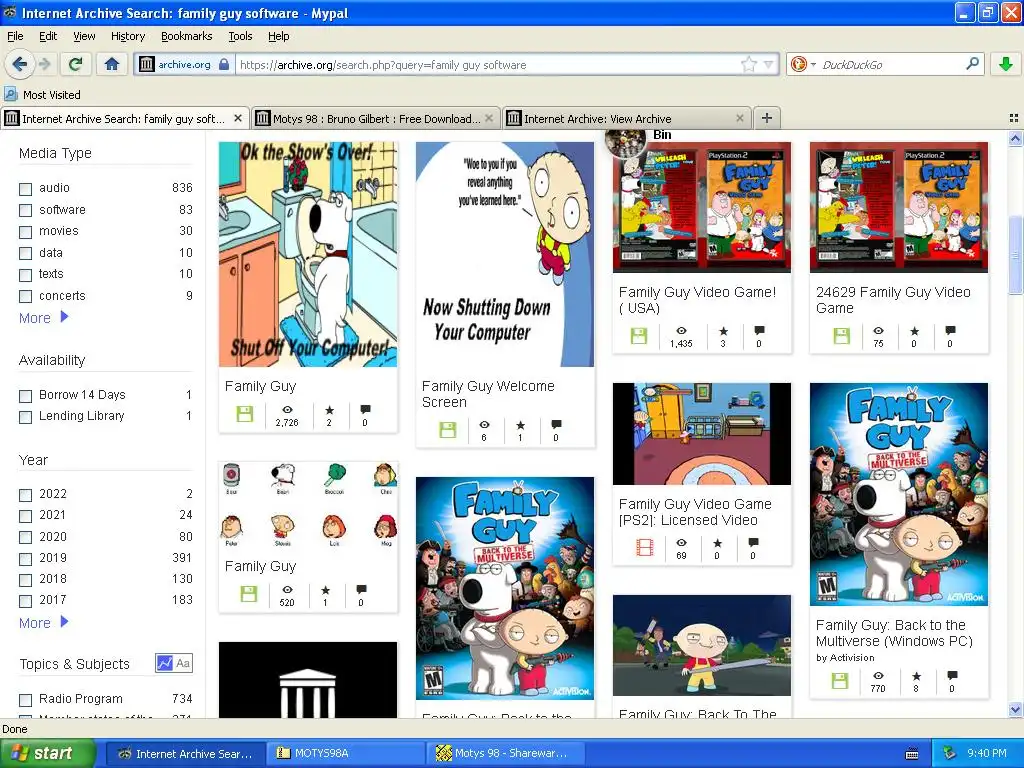Close the Internet Archive: View Archive tab

tap(739, 118)
